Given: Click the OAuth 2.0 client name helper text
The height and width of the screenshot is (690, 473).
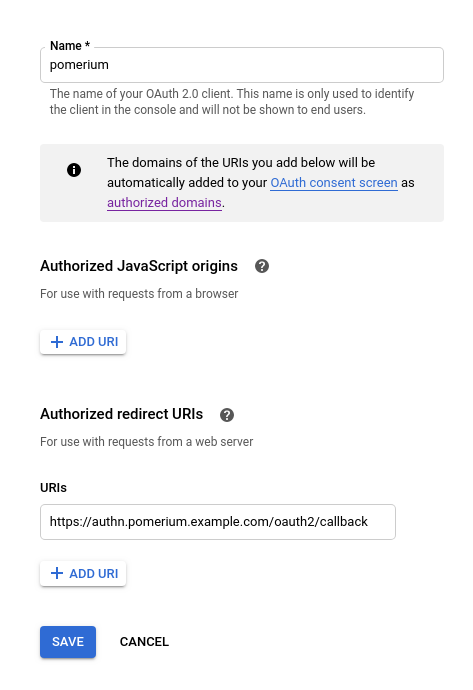Looking at the screenshot, I should (232, 102).
